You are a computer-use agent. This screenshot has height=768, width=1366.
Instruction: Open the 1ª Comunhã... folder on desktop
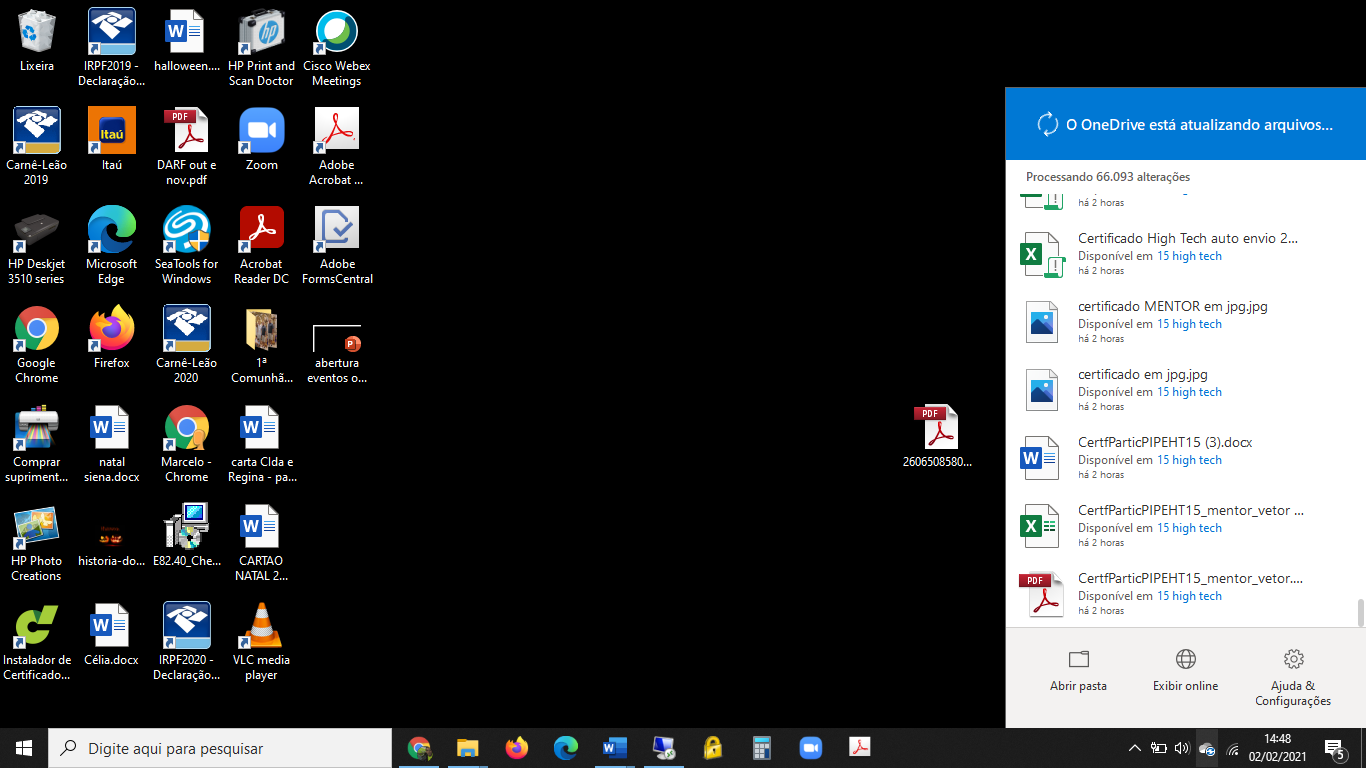pyautogui.click(x=262, y=344)
